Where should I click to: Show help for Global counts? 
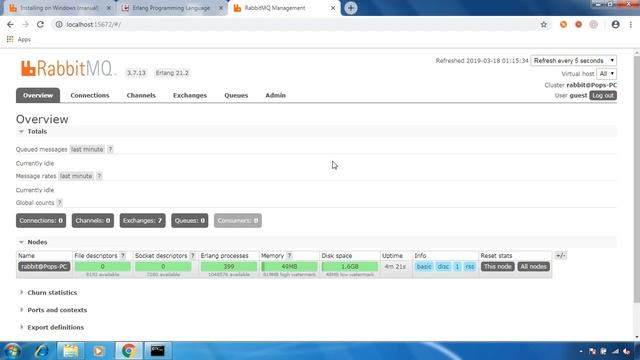click(x=60, y=203)
